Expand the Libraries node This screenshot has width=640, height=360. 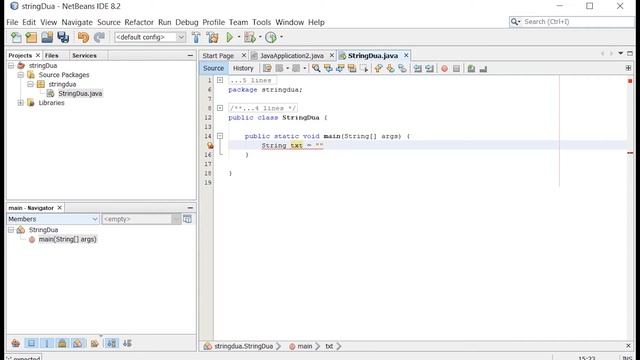pos(20,103)
